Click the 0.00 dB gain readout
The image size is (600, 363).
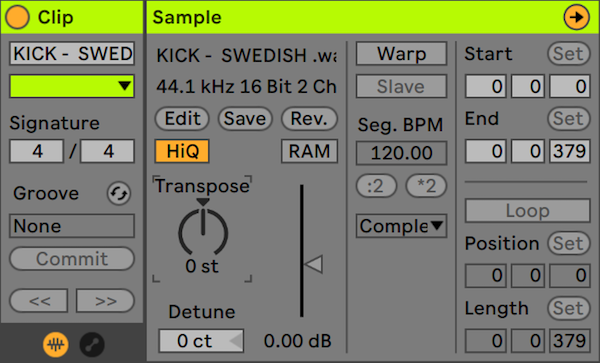point(298,341)
